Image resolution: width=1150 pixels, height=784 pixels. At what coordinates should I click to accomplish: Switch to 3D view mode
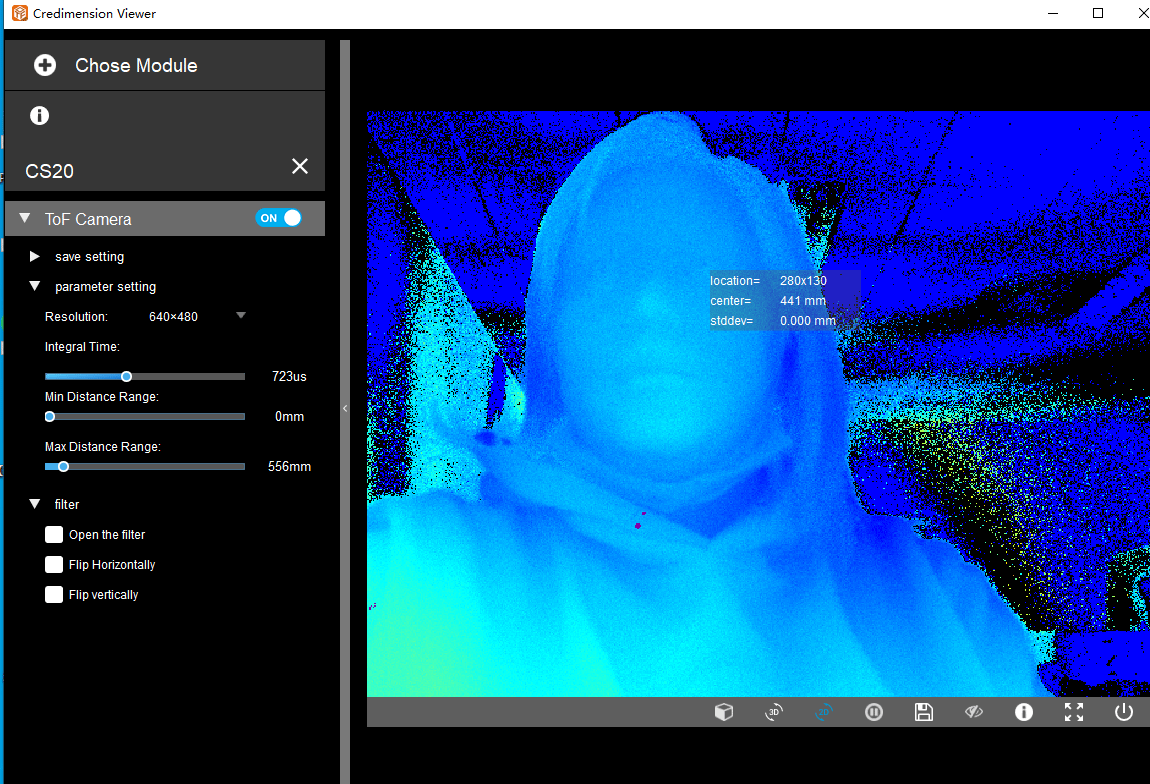tap(774, 712)
